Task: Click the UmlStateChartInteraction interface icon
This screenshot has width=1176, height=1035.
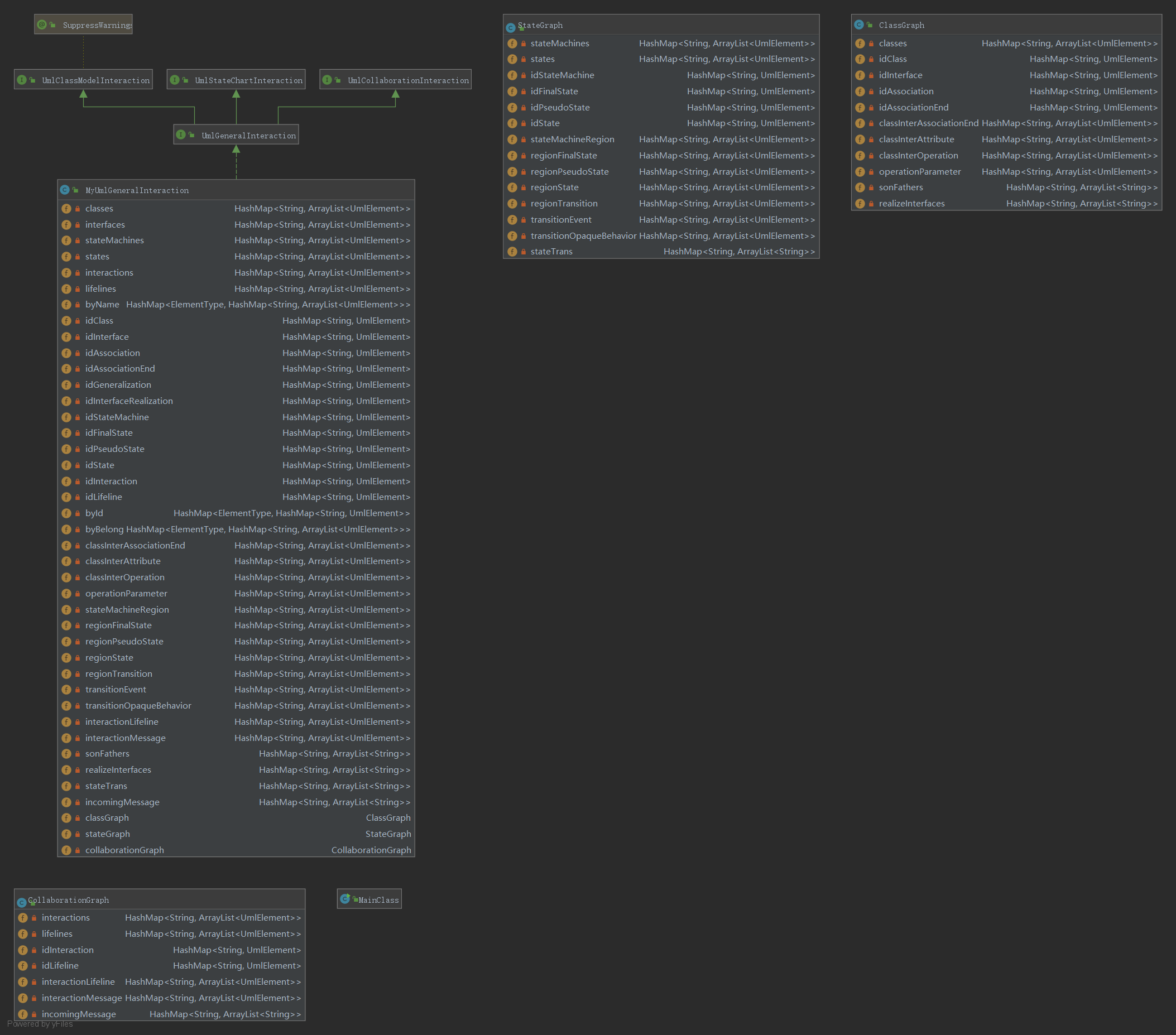Action: (x=174, y=80)
